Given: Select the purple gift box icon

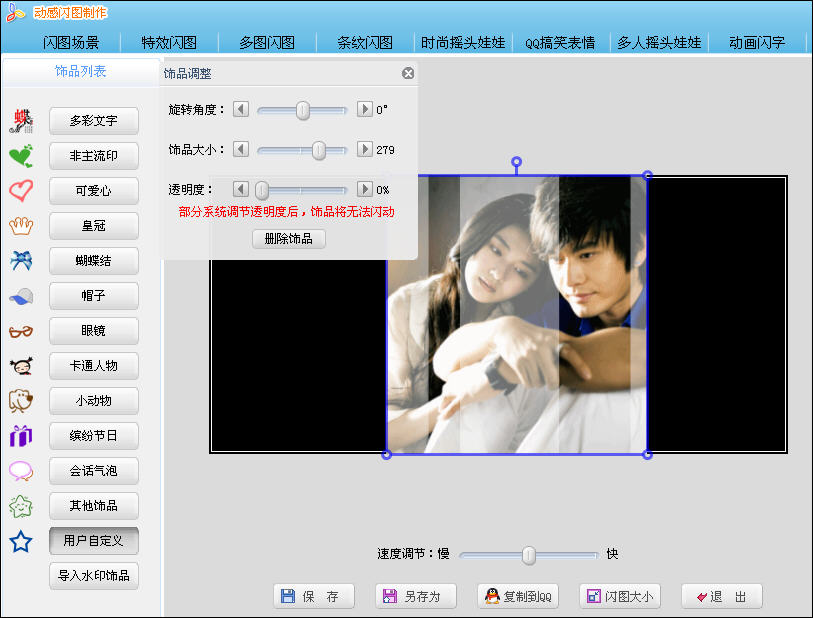Looking at the screenshot, I should point(21,436).
